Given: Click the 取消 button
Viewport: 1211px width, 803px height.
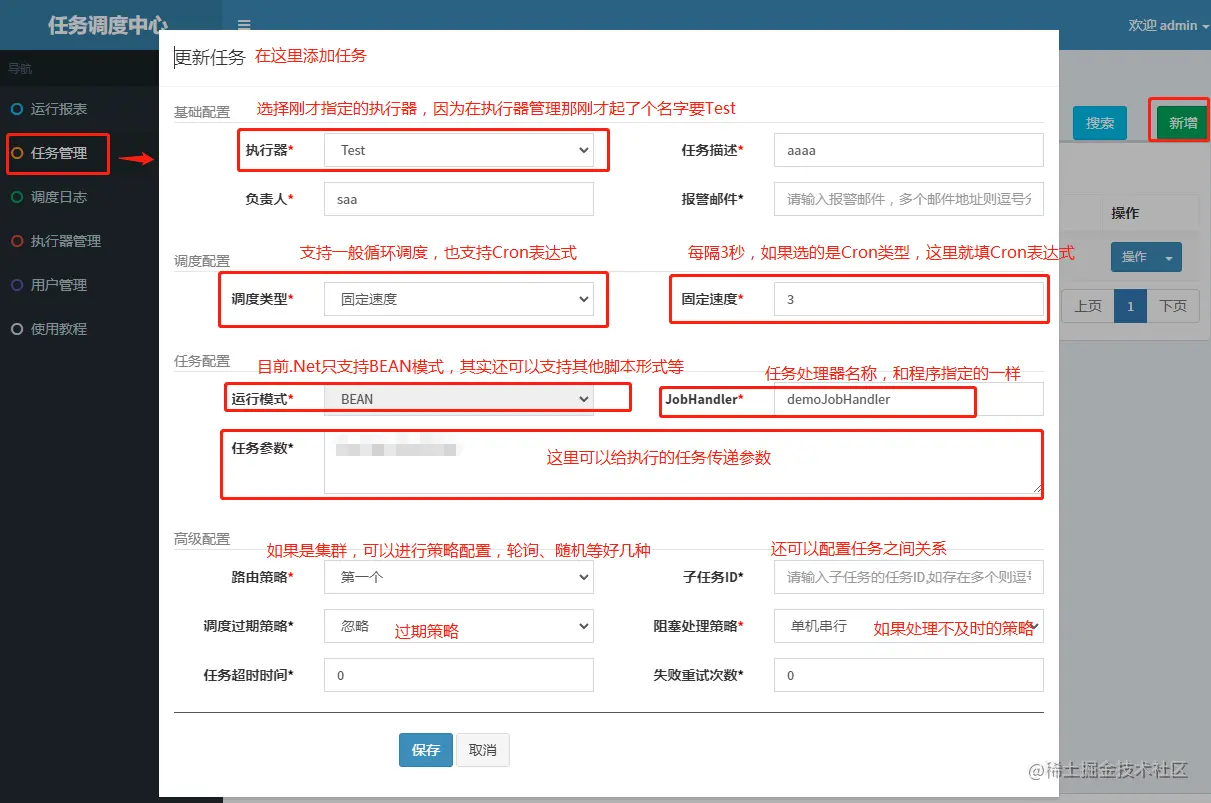Looking at the screenshot, I should point(483,750).
